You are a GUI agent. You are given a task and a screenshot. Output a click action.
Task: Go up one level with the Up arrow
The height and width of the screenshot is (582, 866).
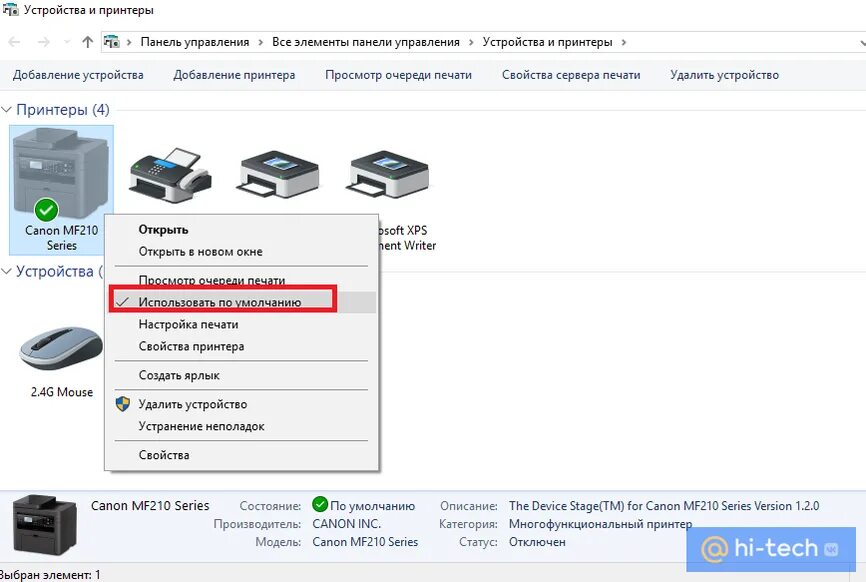point(87,42)
